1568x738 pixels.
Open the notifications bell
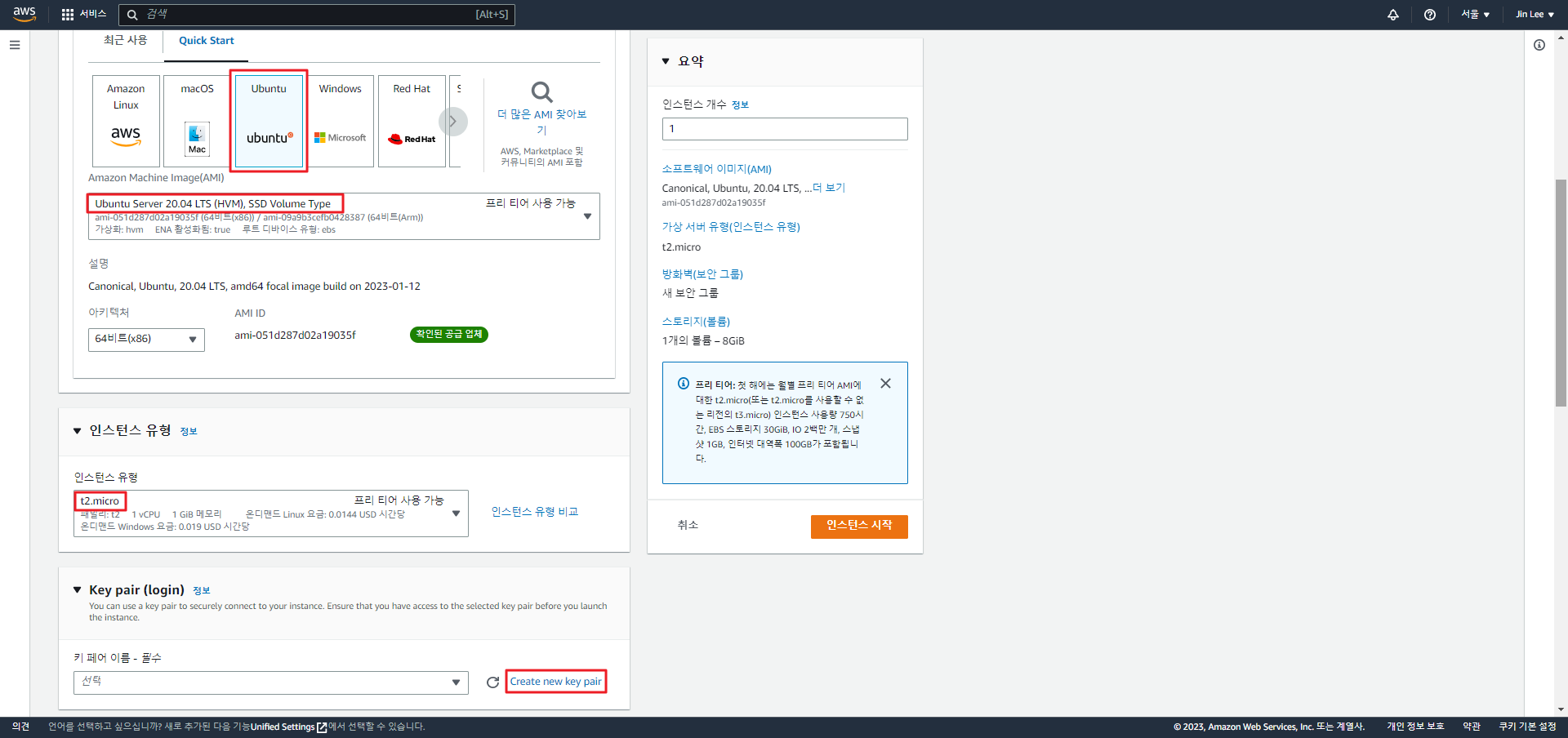coord(1393,15)
